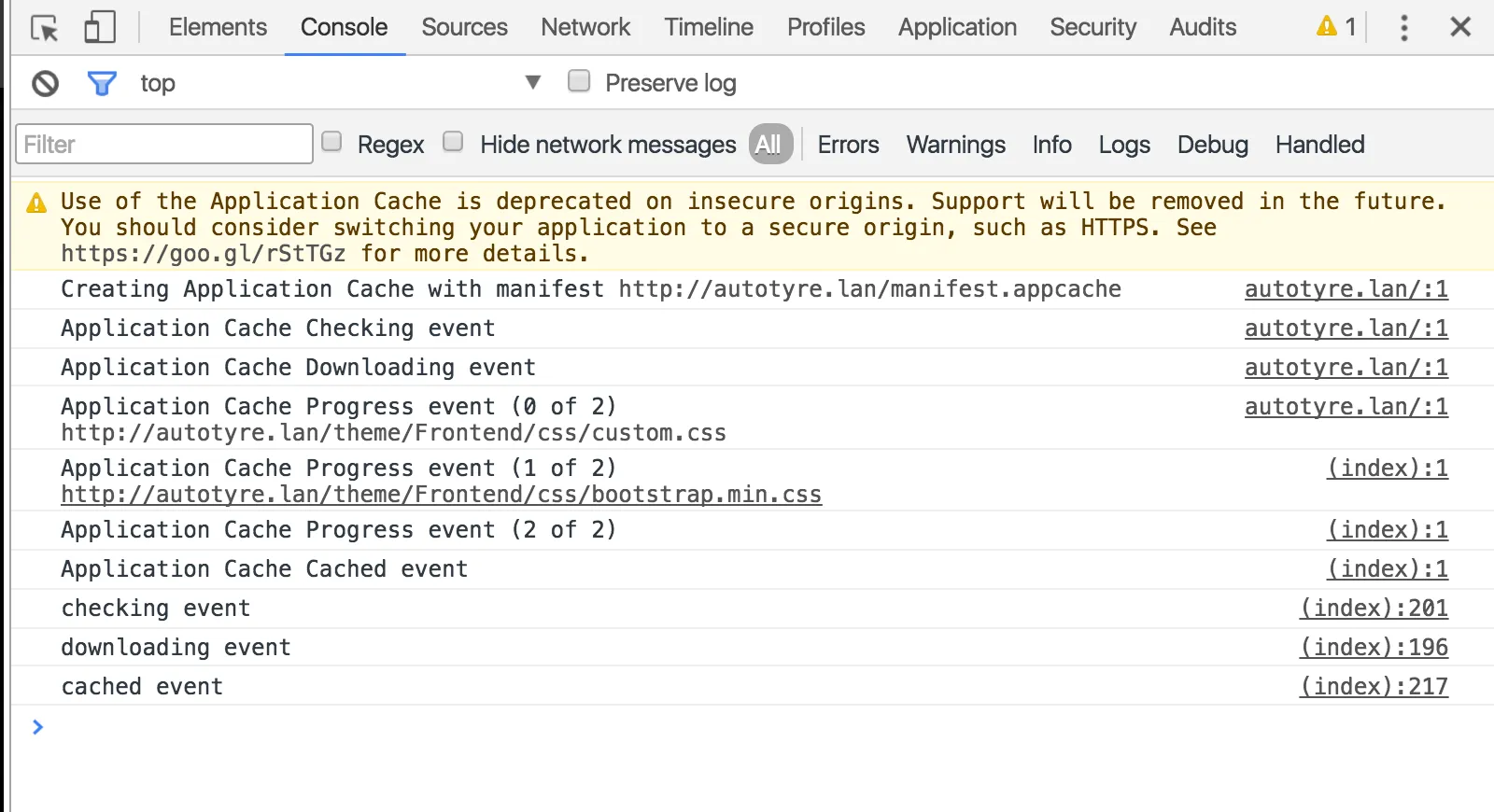Open the DevTools three-dot menu
Image resolution: width=1494 pixels, height=812 pixels.
coord(1403,28)
